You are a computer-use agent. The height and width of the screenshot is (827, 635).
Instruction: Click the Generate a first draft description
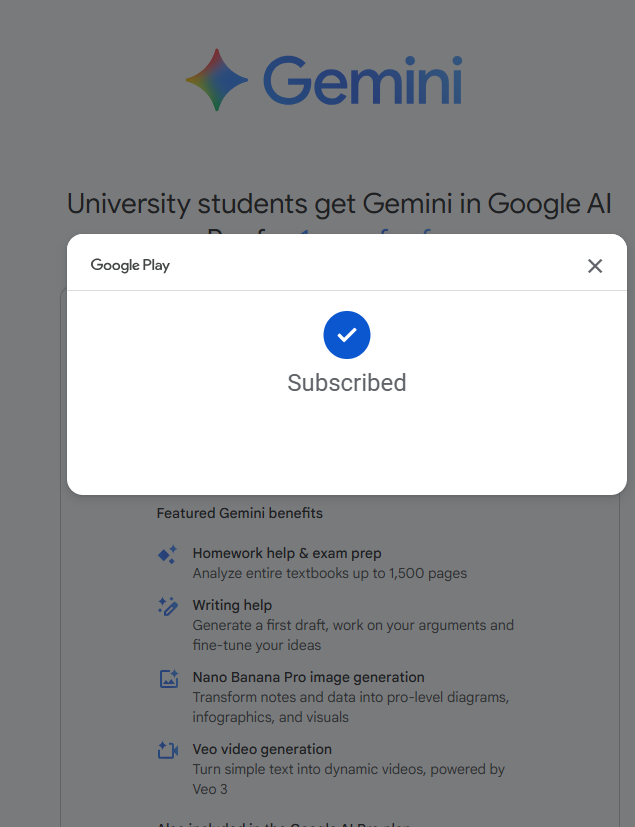(x=353, y=635)
